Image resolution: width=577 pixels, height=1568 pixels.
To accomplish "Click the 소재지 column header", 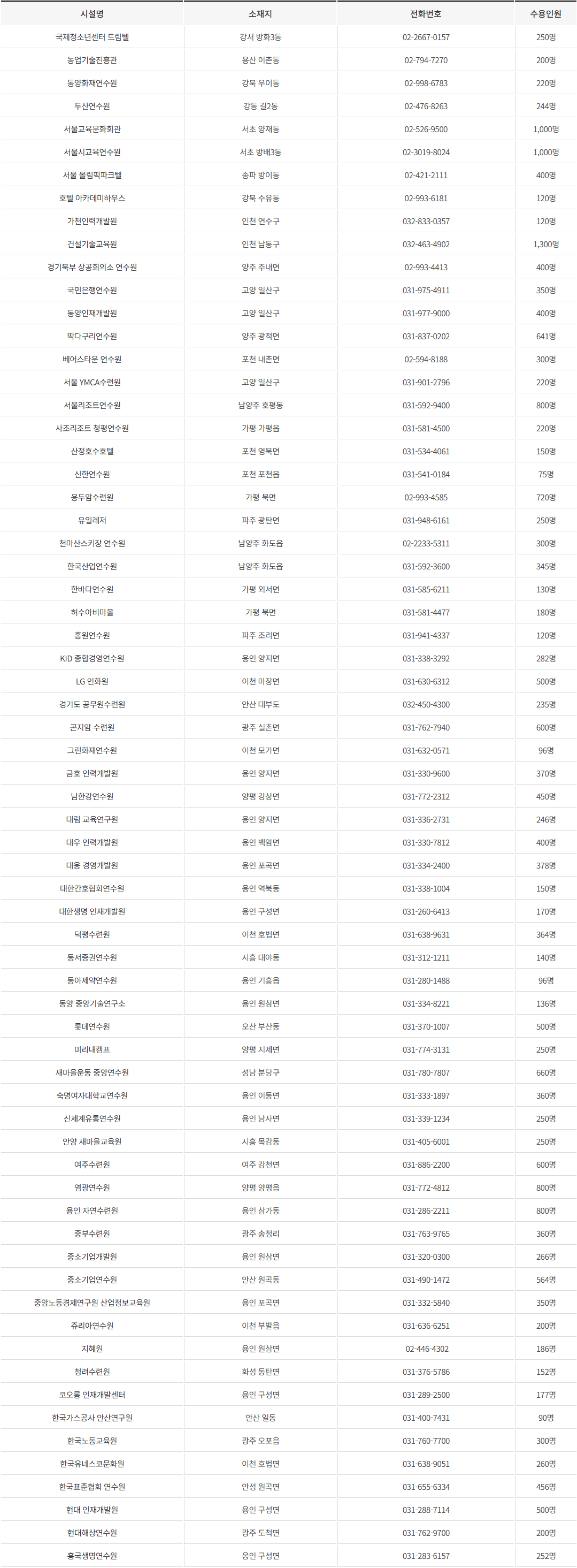I will [260, 14].
